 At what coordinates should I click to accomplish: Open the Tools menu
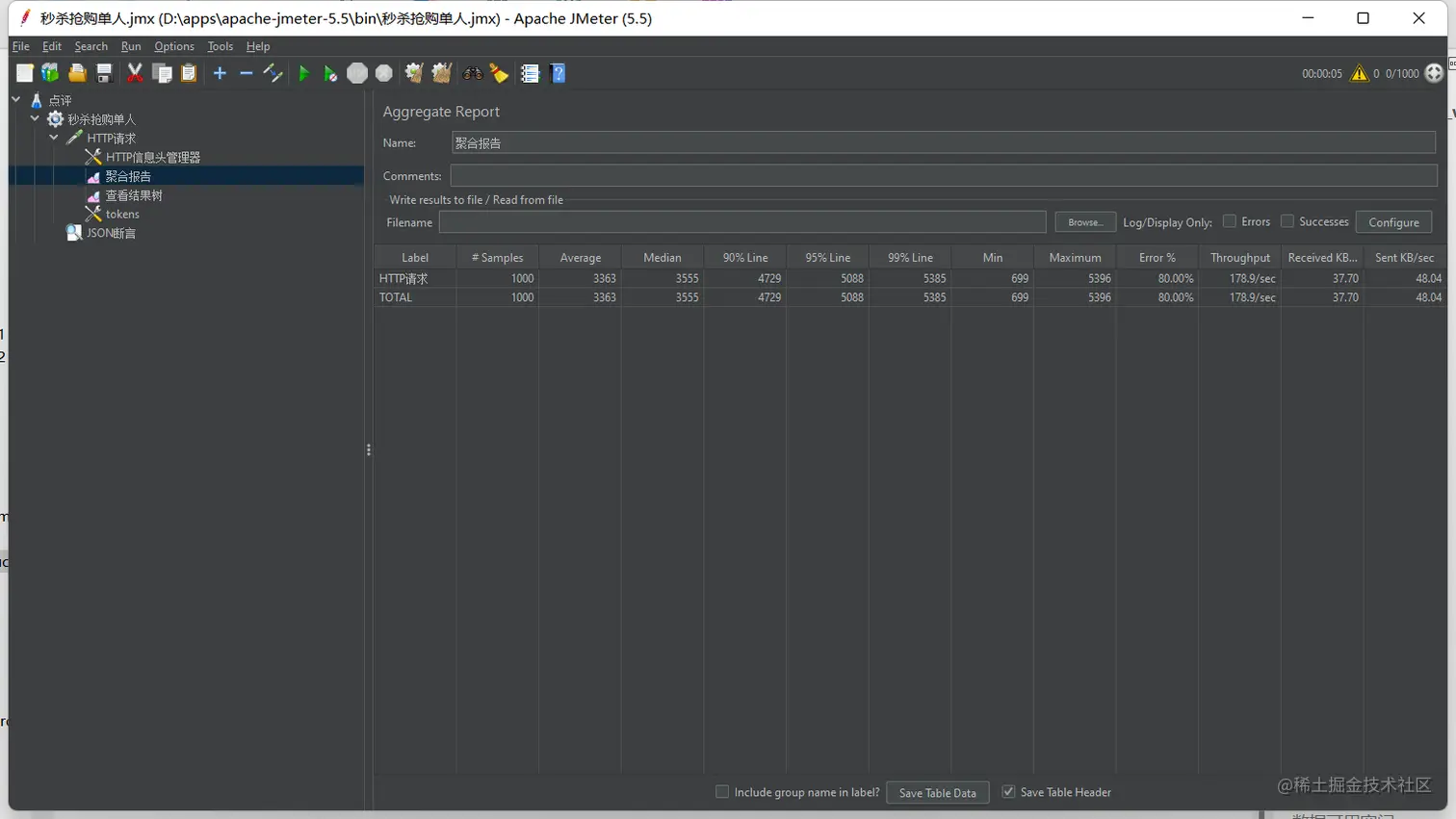pos(221,46)
